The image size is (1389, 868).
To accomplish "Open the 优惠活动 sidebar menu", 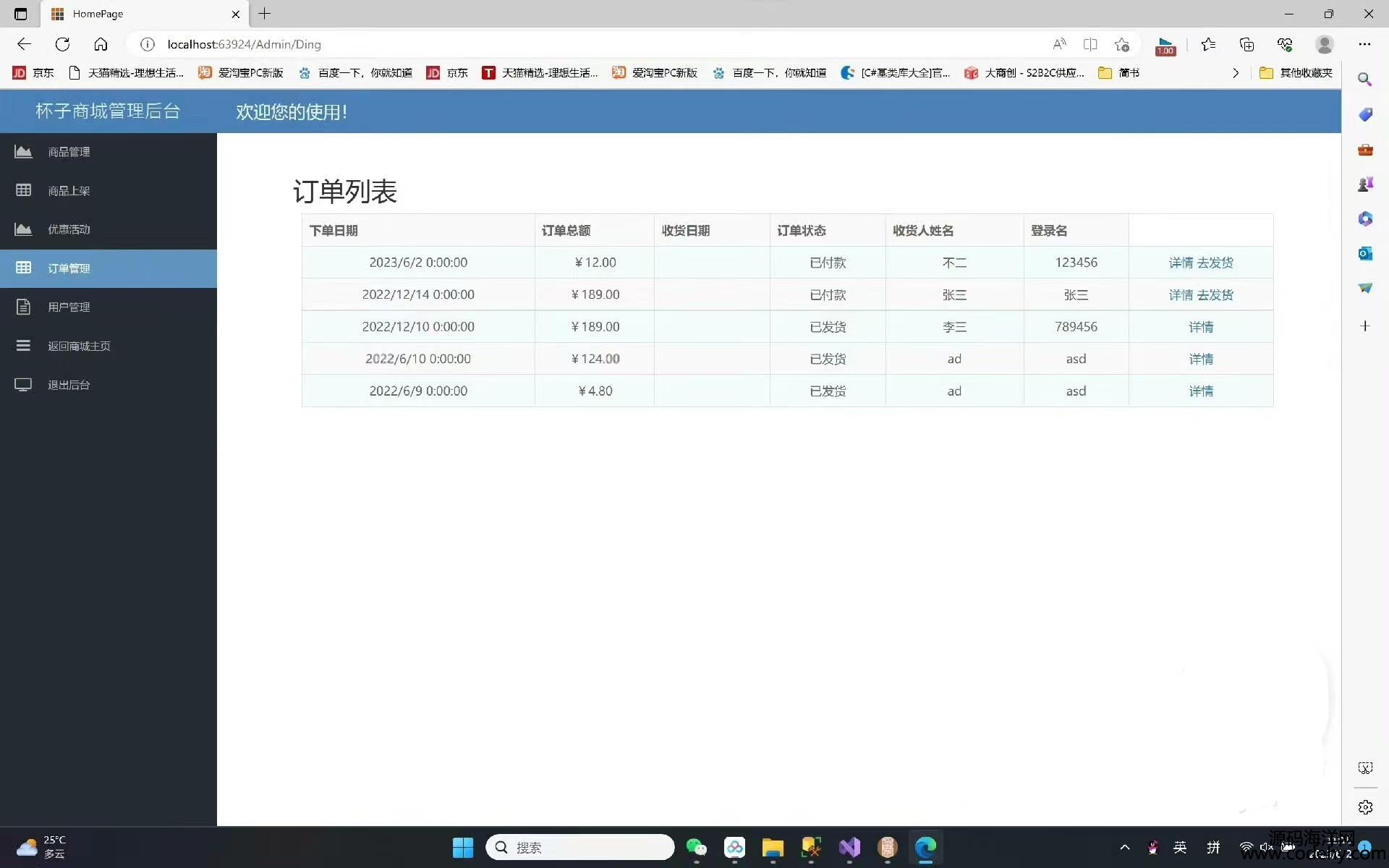I will pyautogui.click(x=109, y=229).
